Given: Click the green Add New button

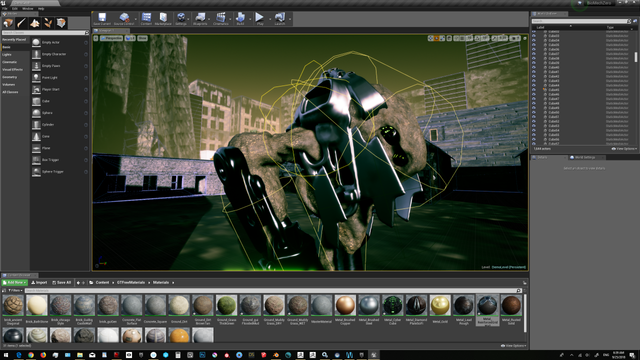Looking at the screenshot, I should pyautogui.click(x=15, y=282).
